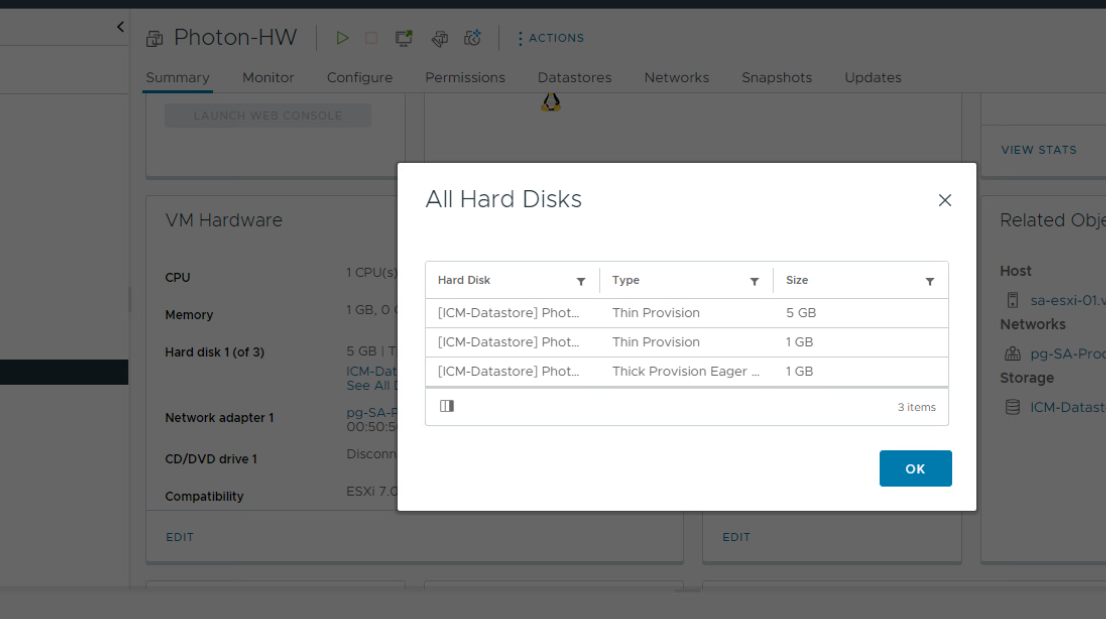Power on the VM with play icon

click(x=342, y=38)
